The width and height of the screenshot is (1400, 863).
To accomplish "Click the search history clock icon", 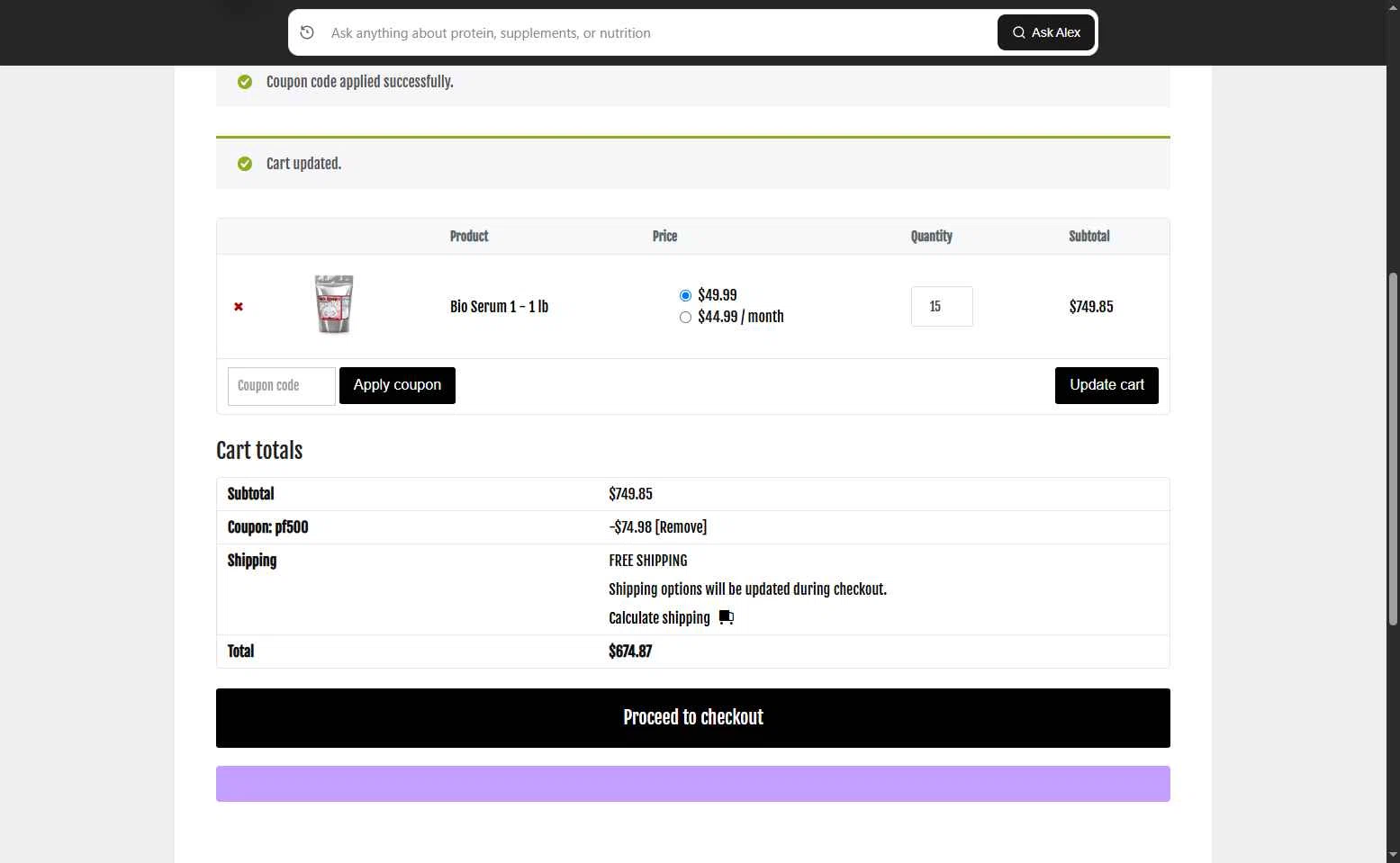I will (307, 32).
